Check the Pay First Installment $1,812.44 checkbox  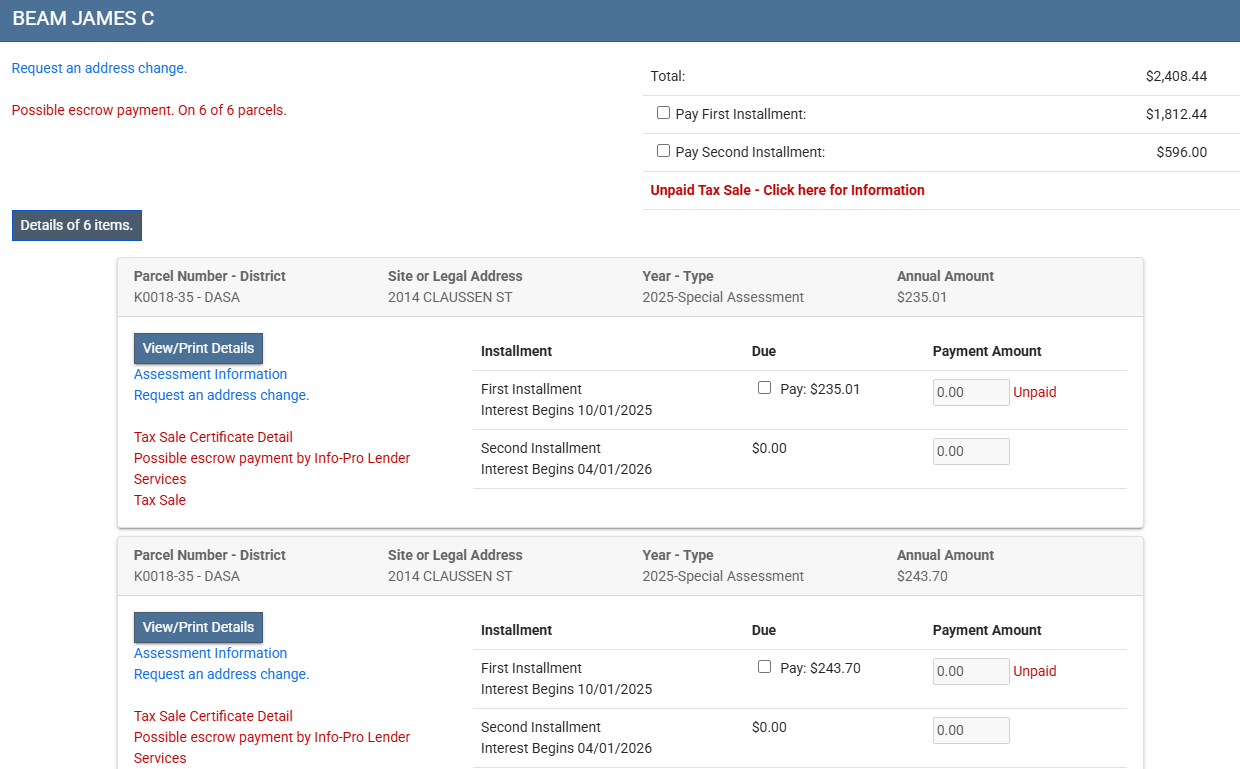pyautogui.click(x=663, y=113)
